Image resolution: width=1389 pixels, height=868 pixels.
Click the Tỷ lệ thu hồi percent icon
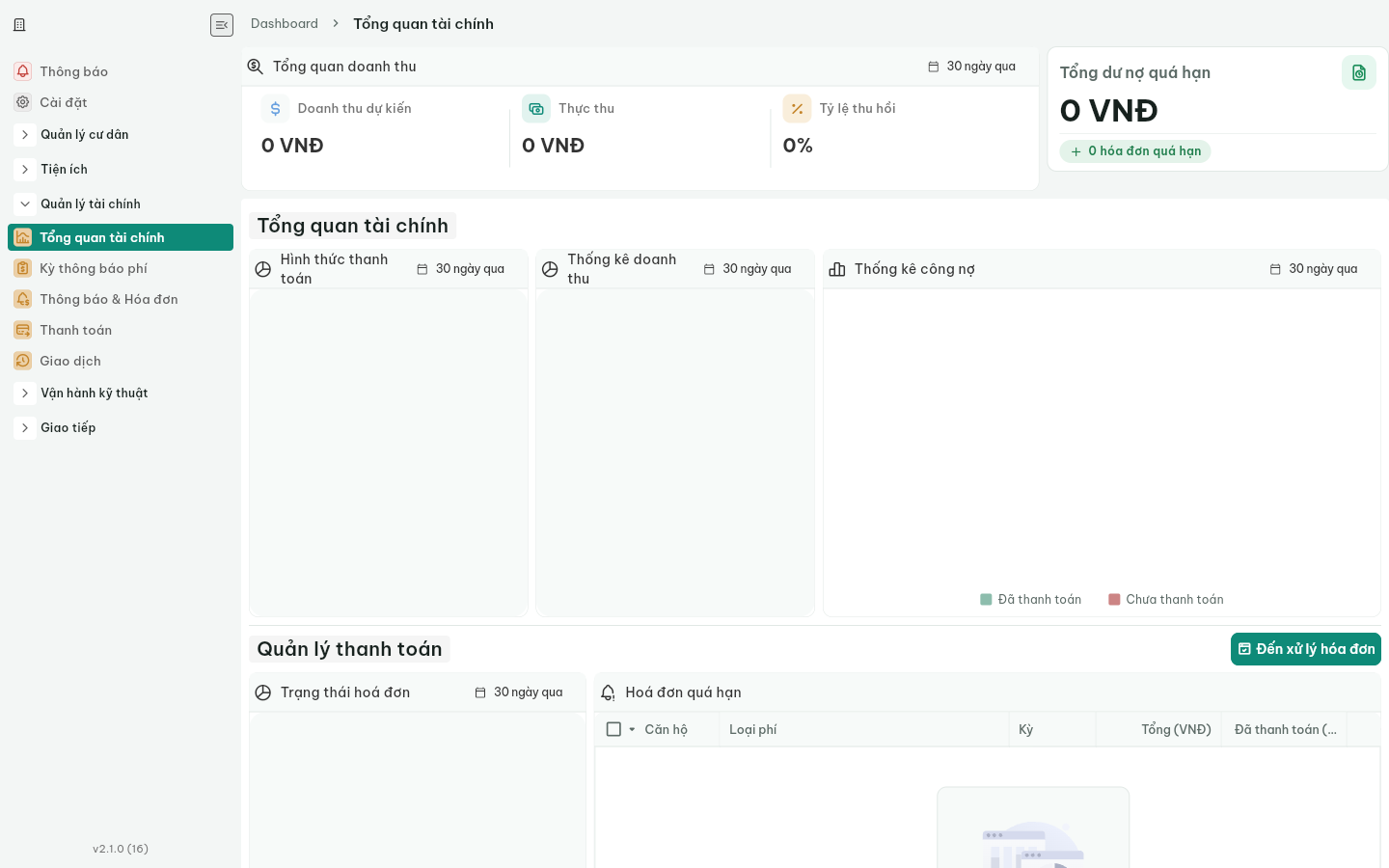click(797, 109)
